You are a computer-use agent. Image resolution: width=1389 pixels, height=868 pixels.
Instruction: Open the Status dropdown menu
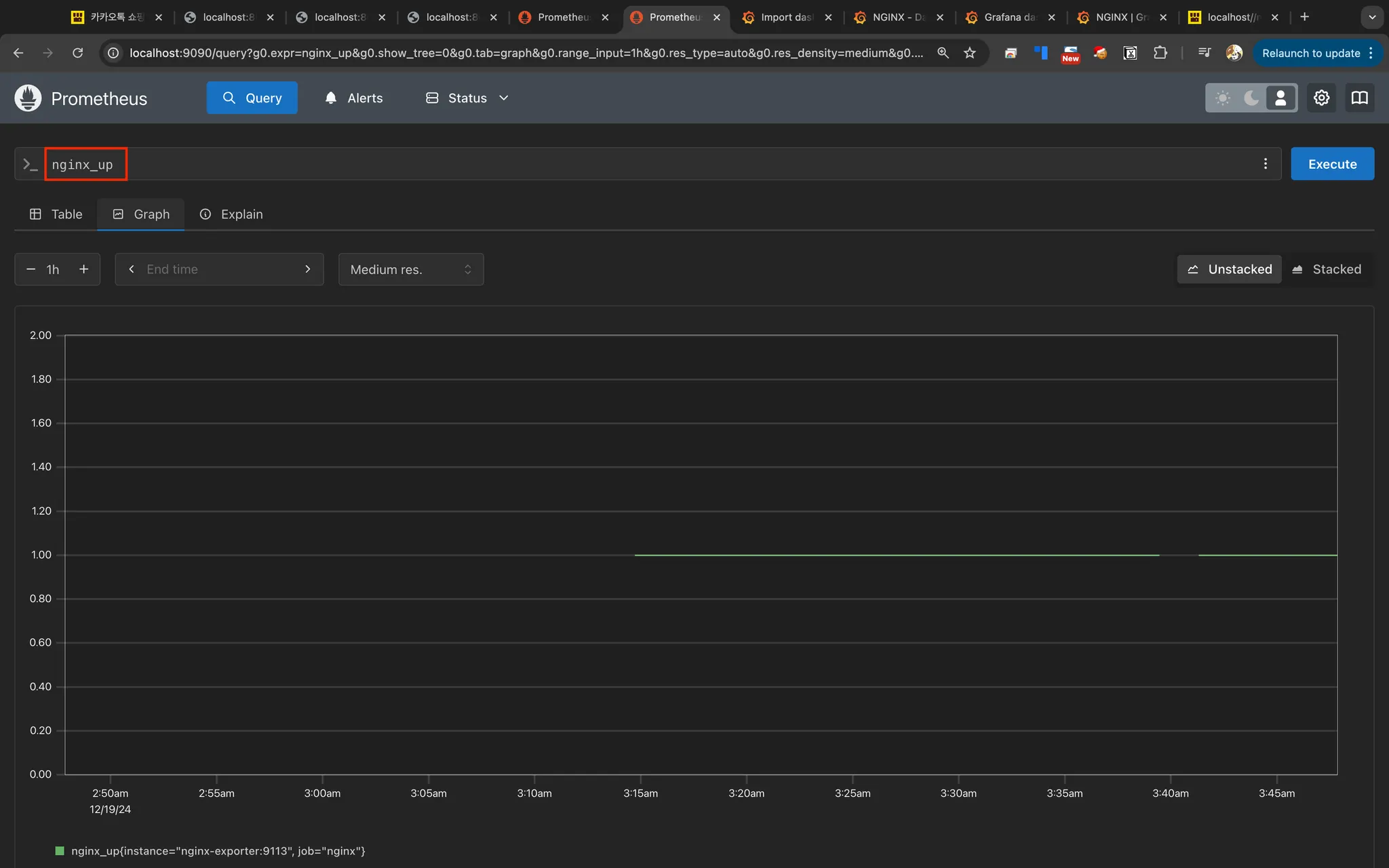click(467, 98)
